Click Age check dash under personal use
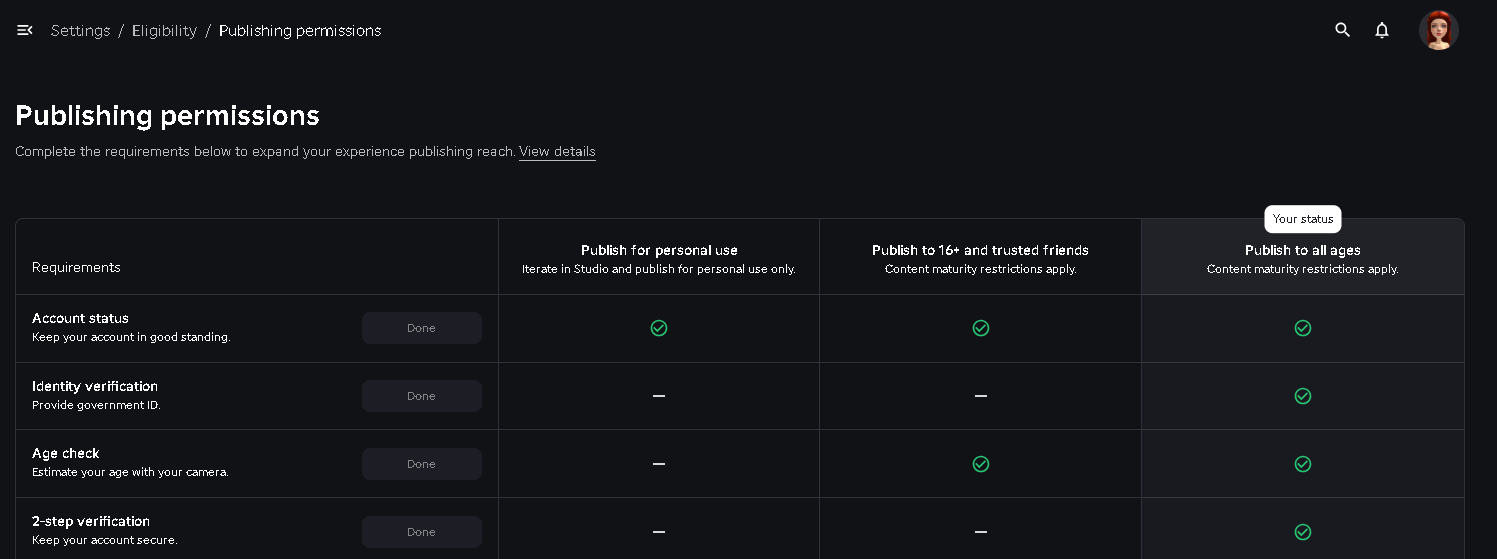This screenshot has height=559, width=1497. click(659, 464)
